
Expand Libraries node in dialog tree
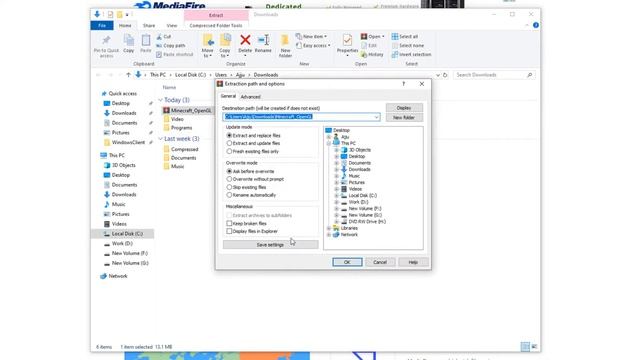[x=329, y=228]
